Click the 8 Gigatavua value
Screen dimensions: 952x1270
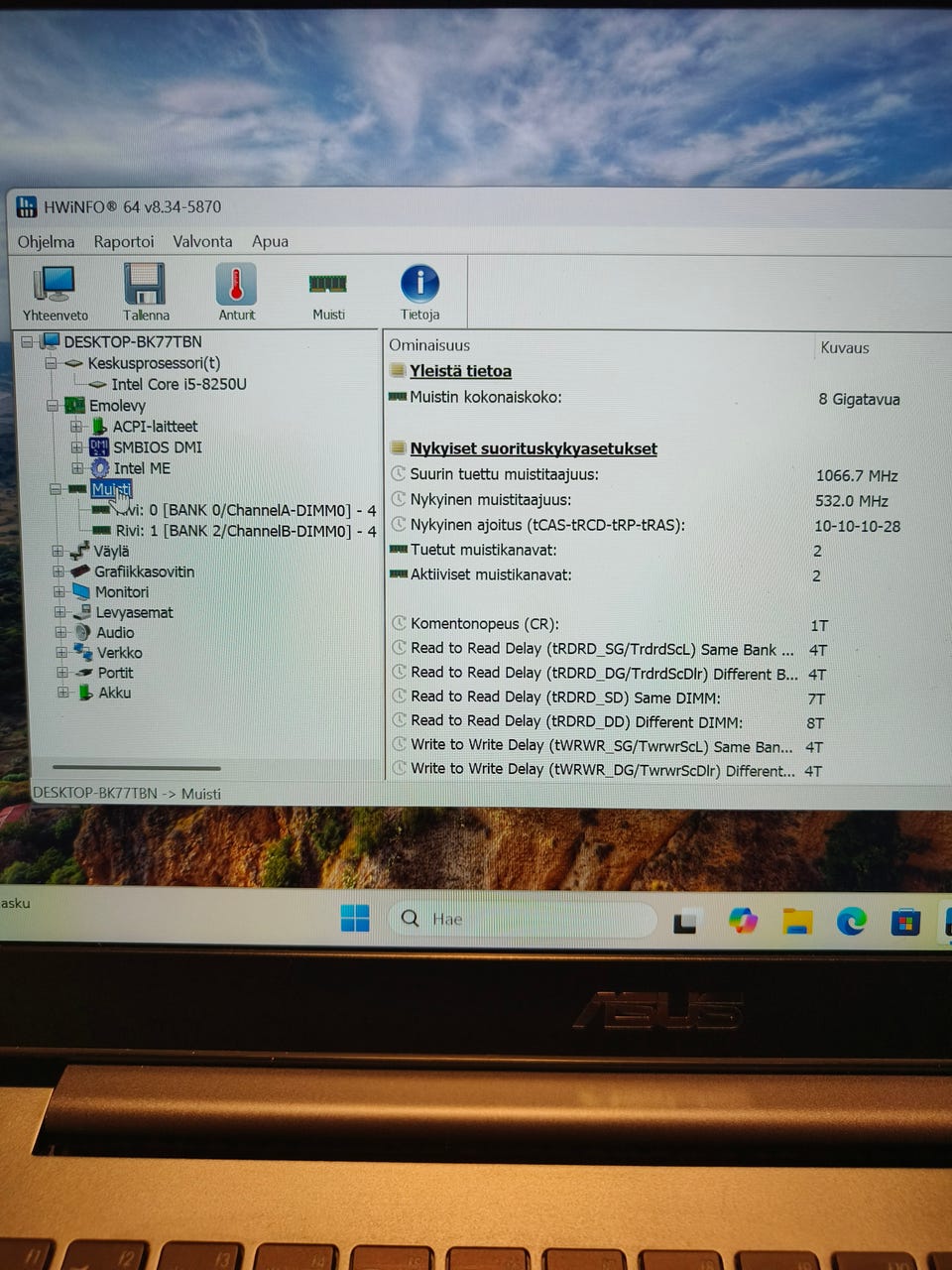coord(859,399)
